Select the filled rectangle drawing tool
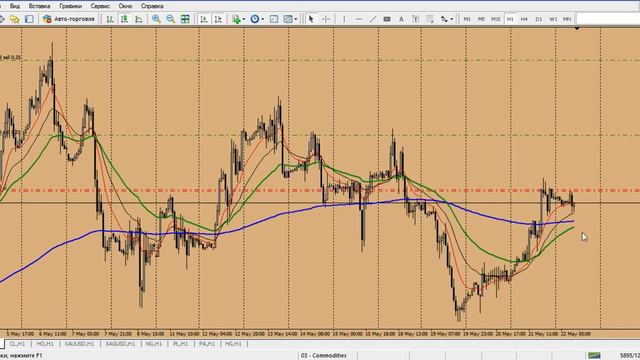Image resolution: width=640 pixels, height=360 pixels. [387, 19]
